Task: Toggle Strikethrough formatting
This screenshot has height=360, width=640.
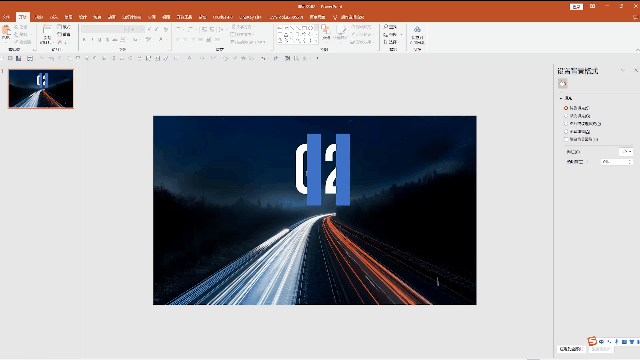Action: 115,40
